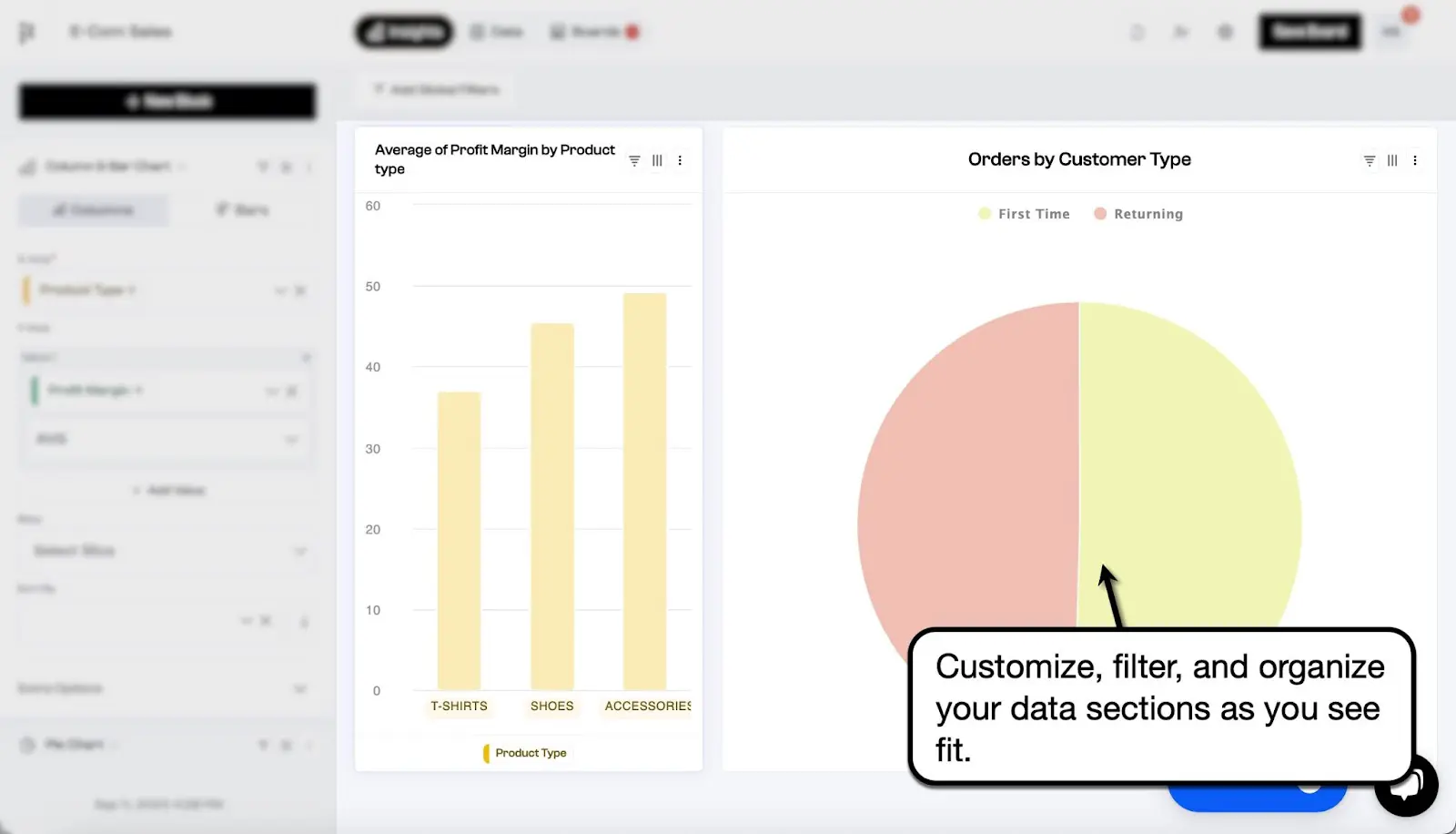Expand the Extra Options section
The width and height of the screenshot is (1456, 834).
pyautogui.click(x=167, y=688)
